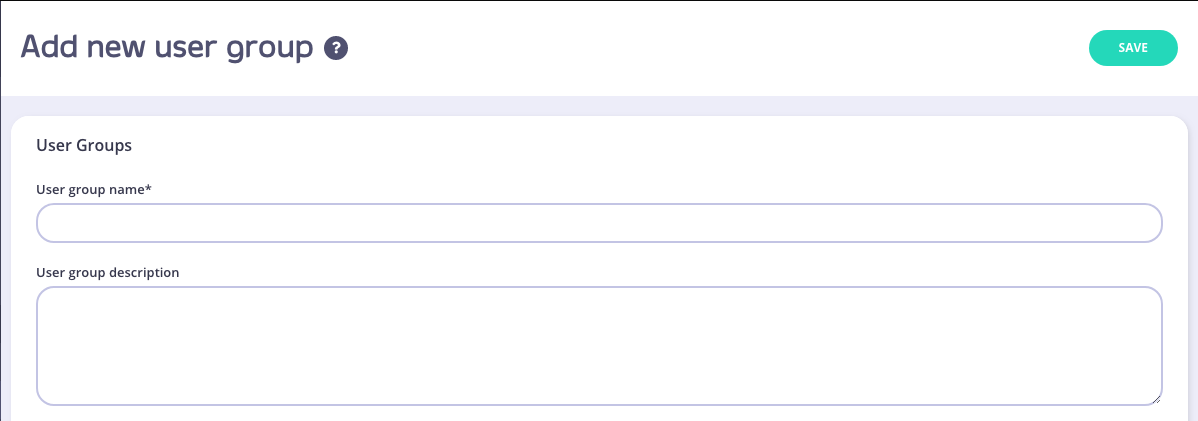Click the description textarea resize handle
Screen dimensions: 1198x421
tap(1155, 398)
